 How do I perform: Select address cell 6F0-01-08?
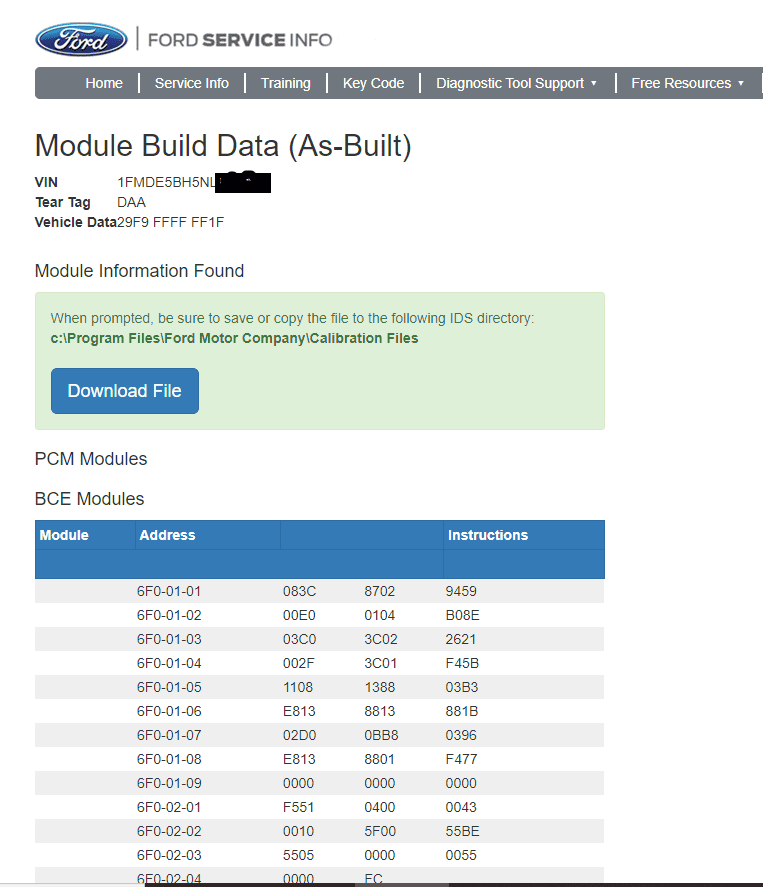(x=169, y=759)
